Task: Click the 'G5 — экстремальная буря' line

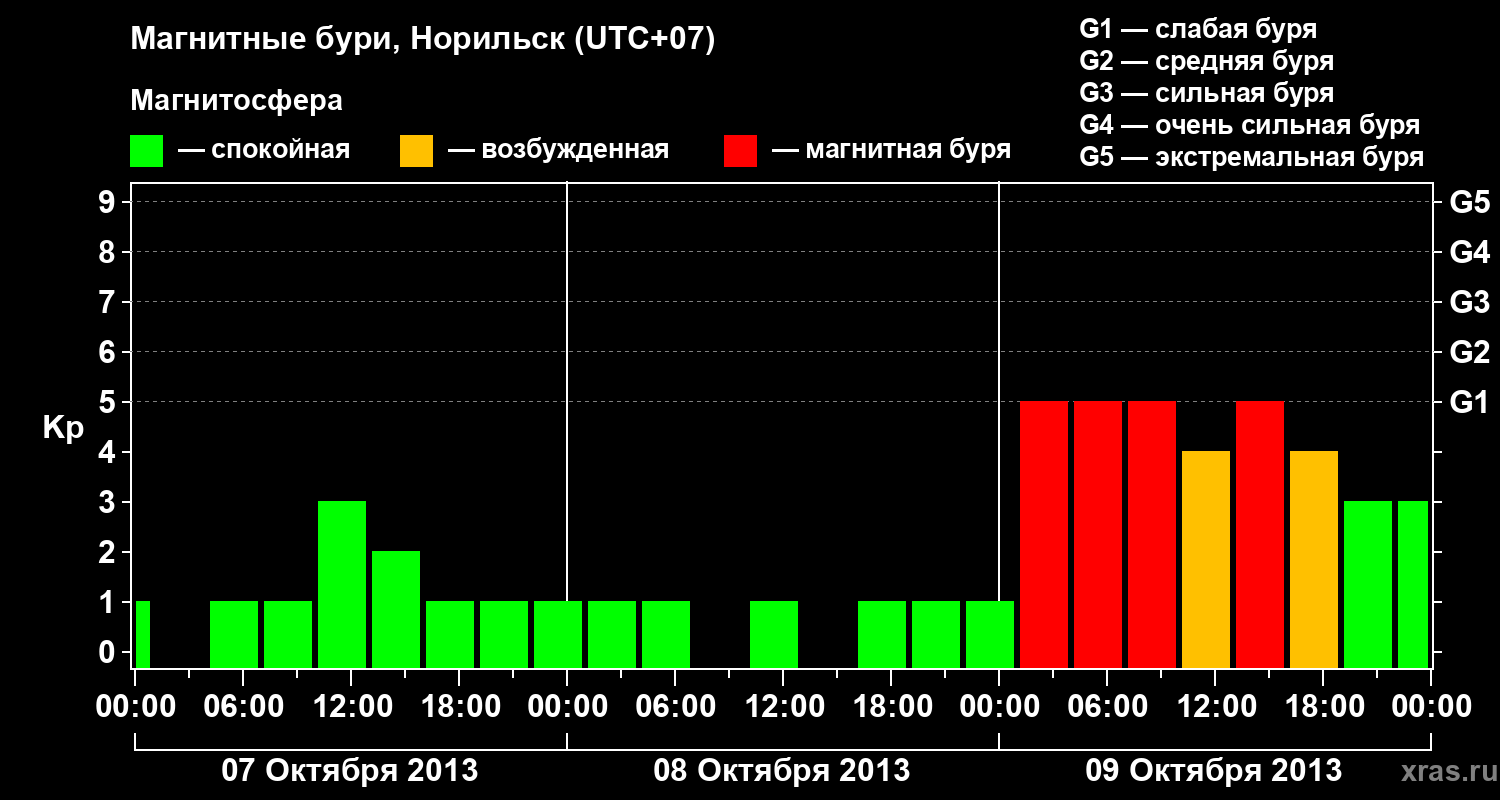Action: [x=1252, y=157]
